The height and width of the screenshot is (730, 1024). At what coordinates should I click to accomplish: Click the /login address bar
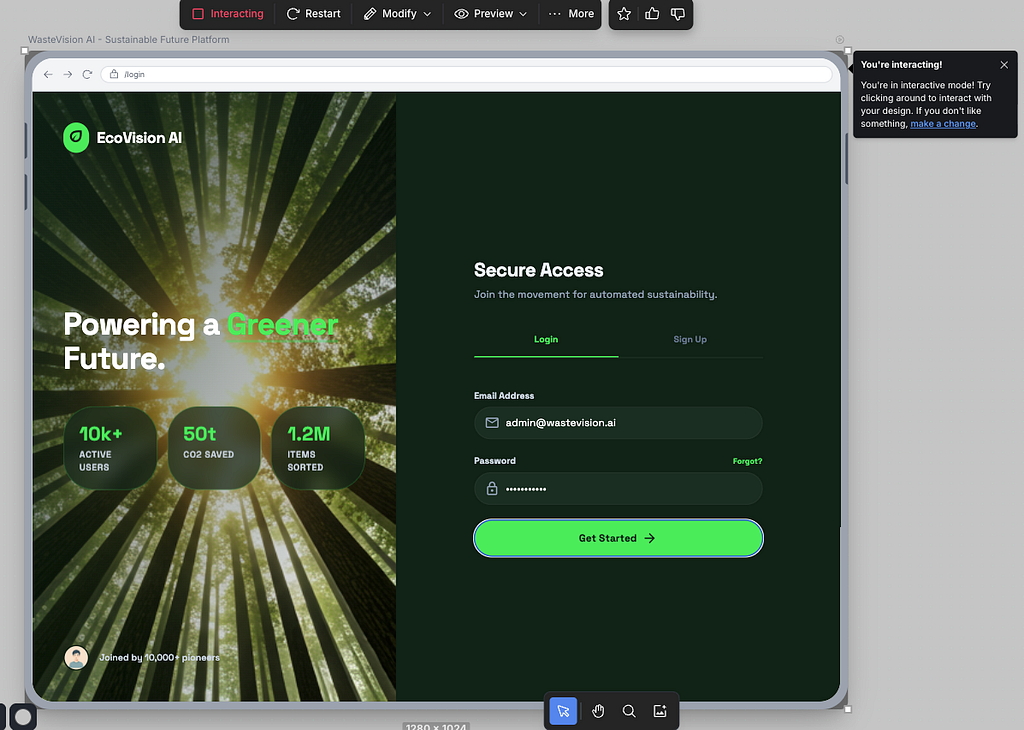click(466, 74)
